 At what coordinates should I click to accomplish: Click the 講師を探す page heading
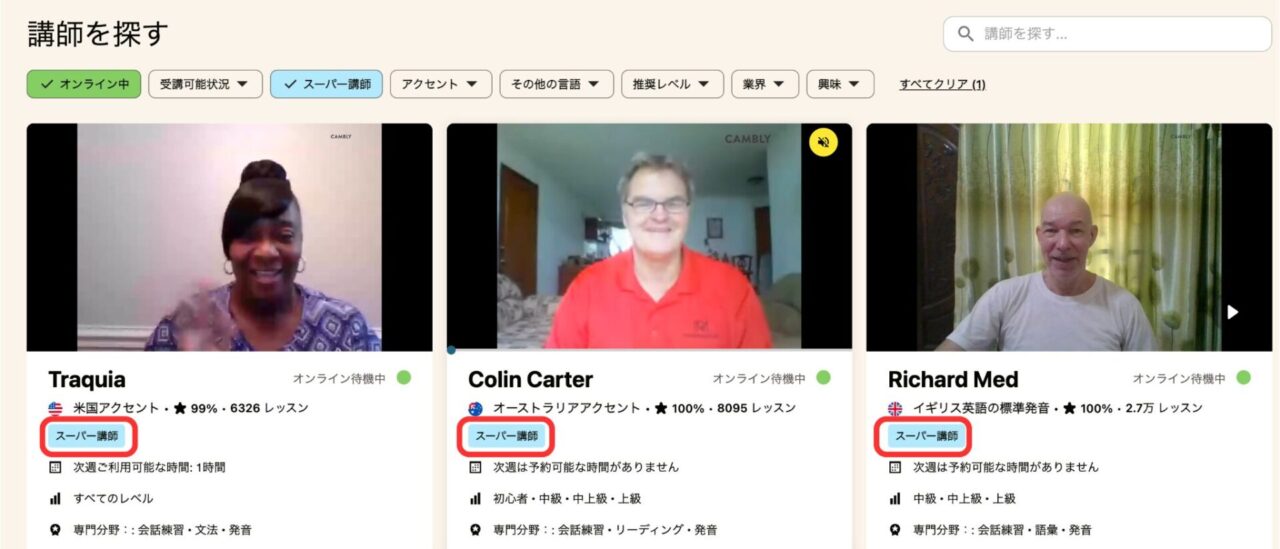tap(98, 34)
